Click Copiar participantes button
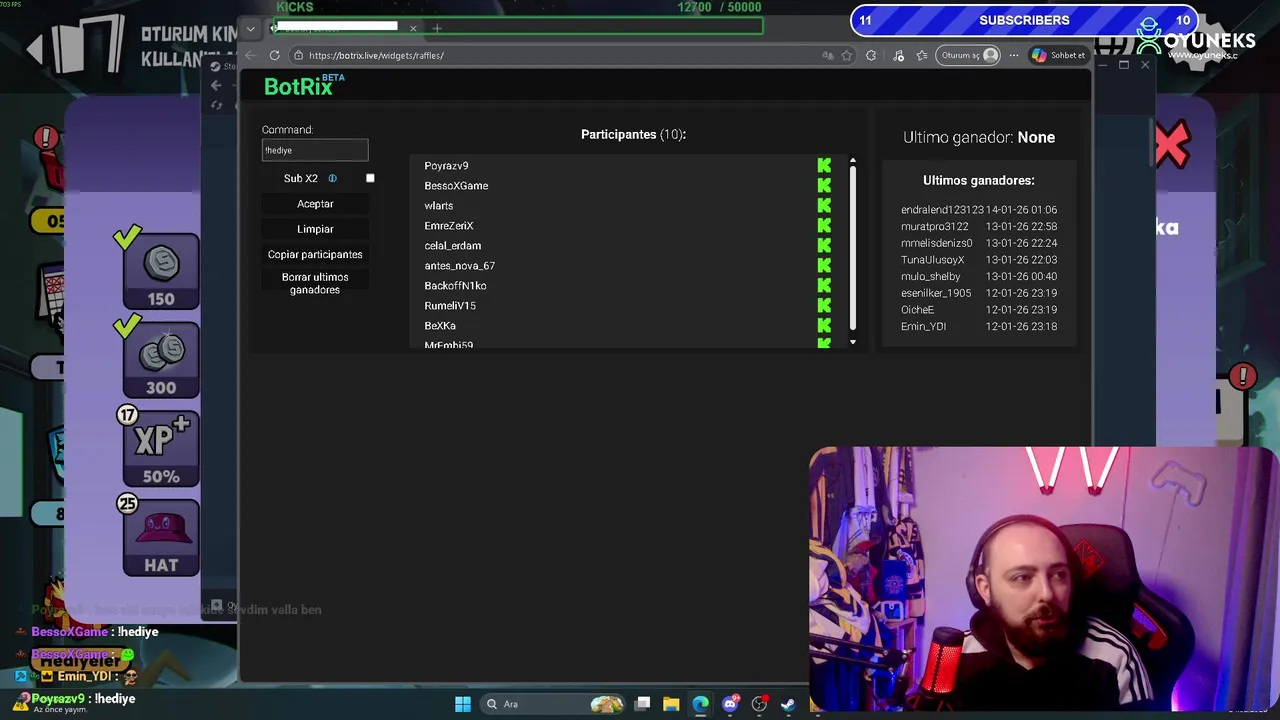The image size is (1280, 720). (315, 254)
